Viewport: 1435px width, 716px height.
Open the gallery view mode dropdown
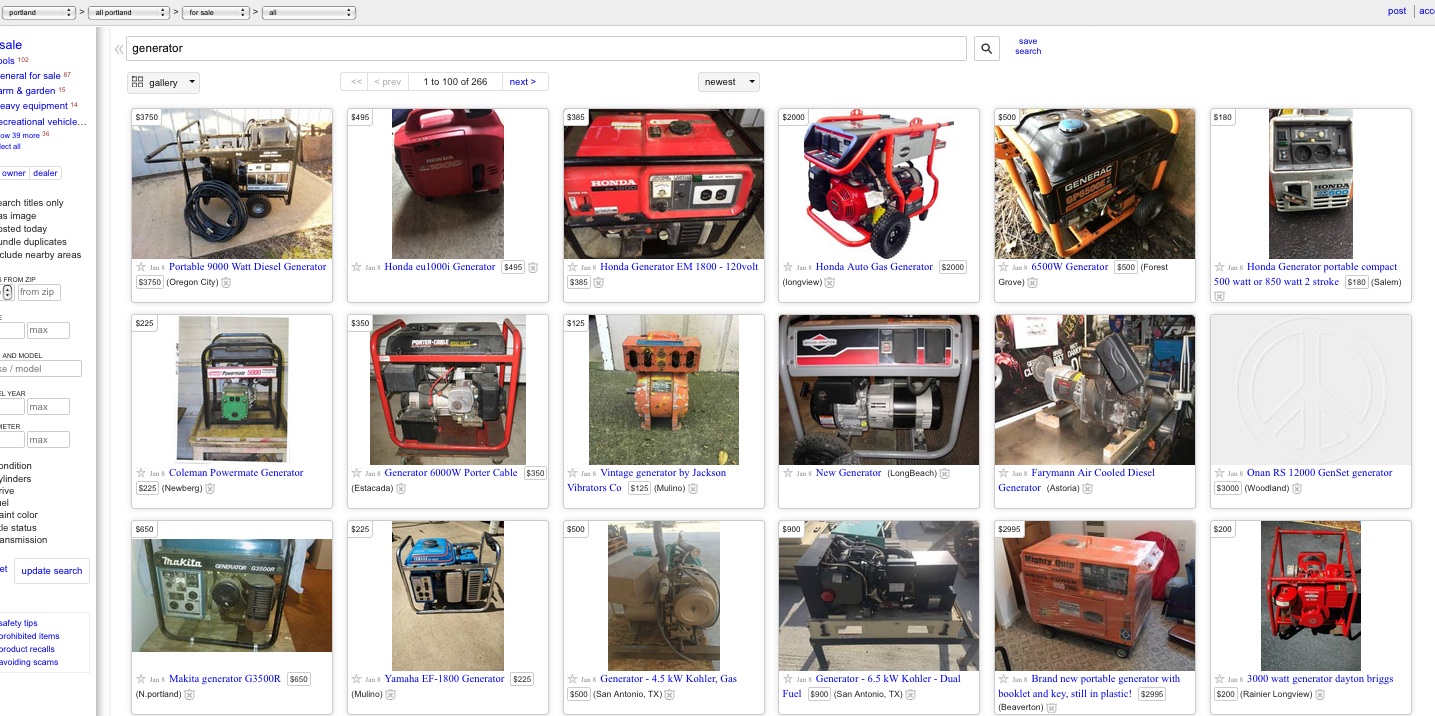(163, 82)
